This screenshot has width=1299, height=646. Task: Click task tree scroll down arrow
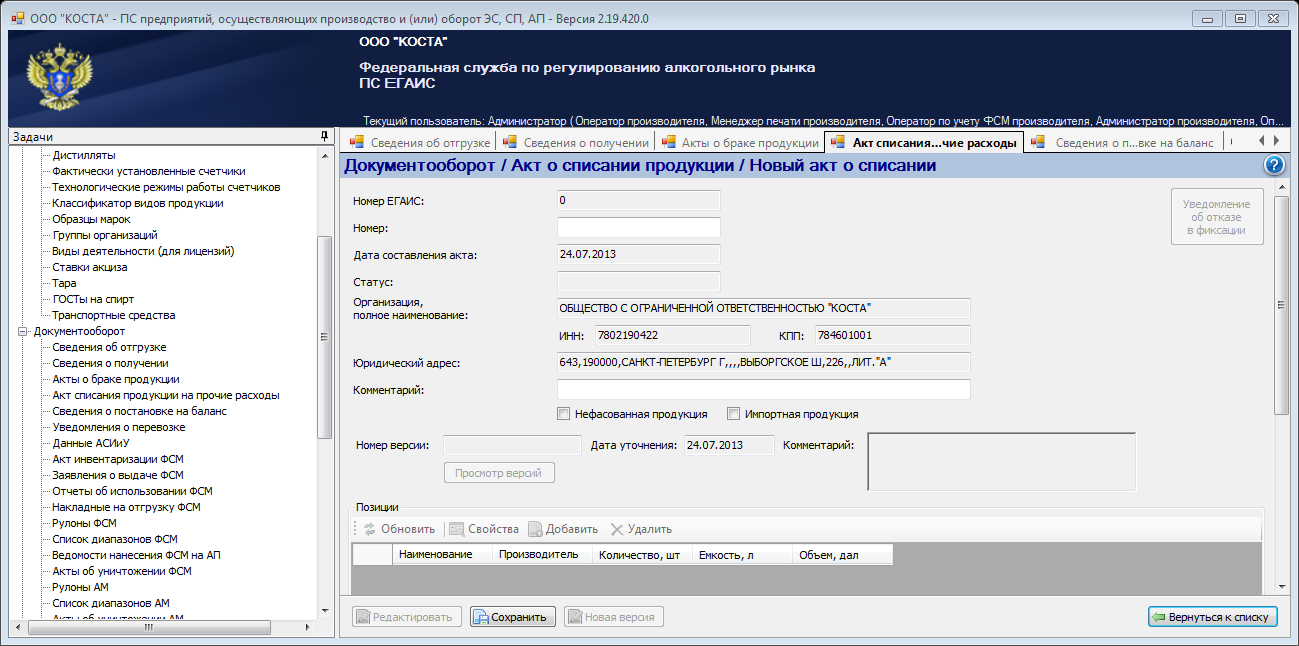(x=324, y=610)
